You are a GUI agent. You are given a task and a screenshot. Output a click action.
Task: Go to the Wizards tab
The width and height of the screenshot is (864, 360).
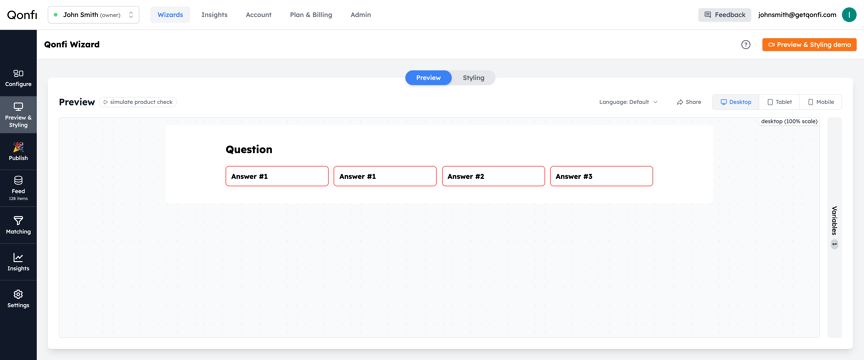click(170, 15)
